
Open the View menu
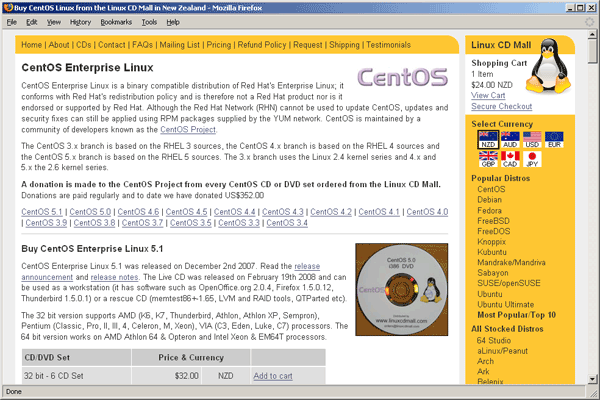(54, 22)
